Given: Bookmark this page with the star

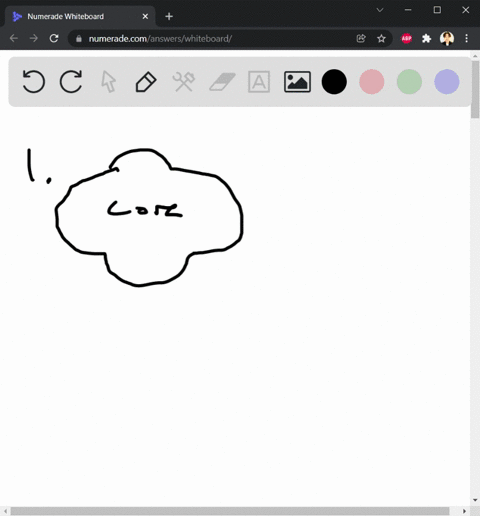Looking at the screenshot, I should pos(381,39).
